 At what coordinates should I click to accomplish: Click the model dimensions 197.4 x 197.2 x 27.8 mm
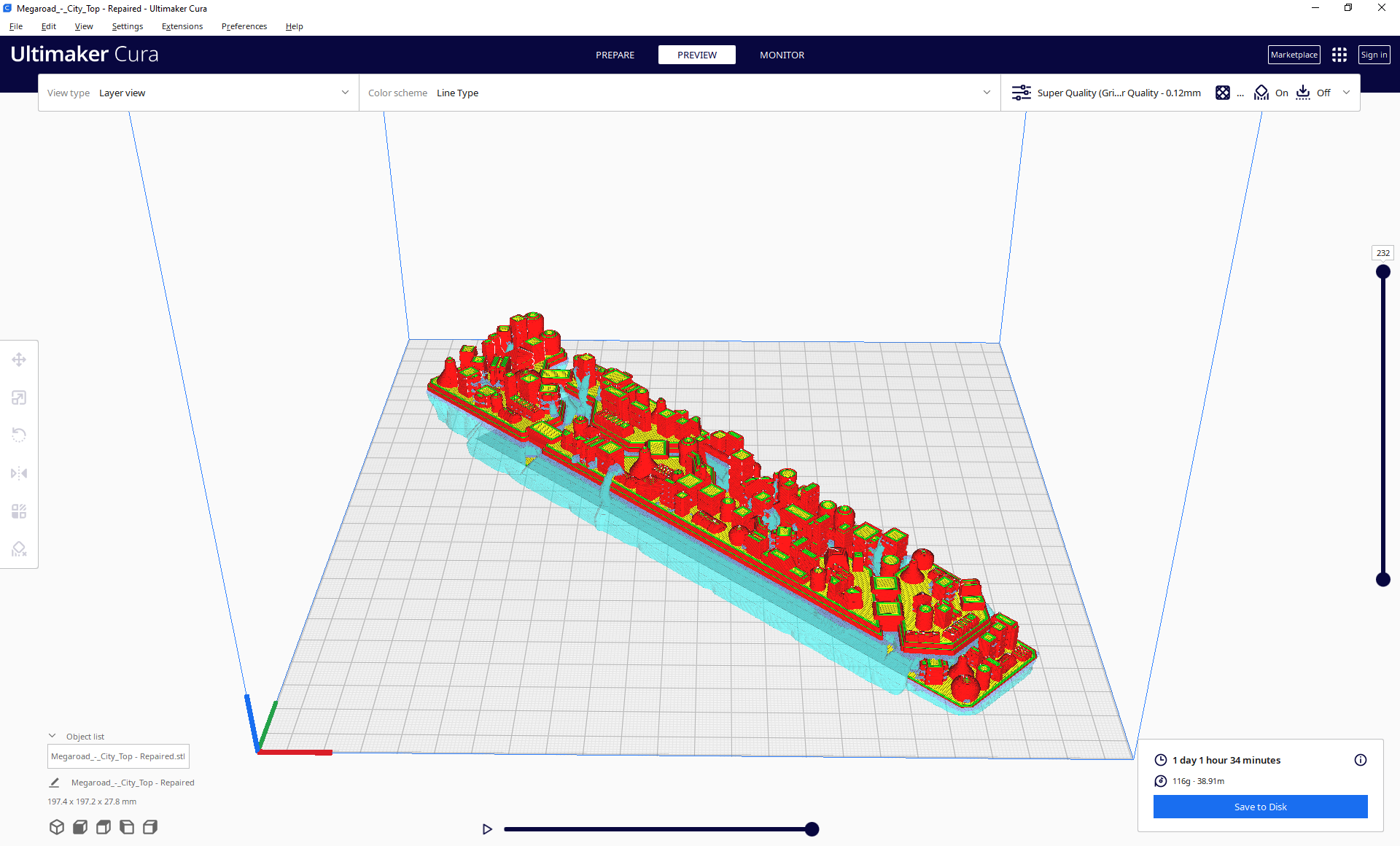coord(92,802)
